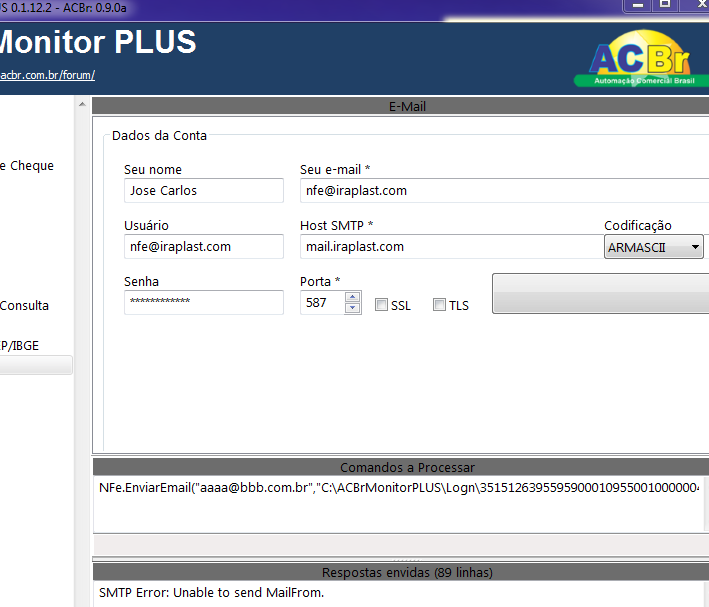
Task: Minimize the ACBr Monitor window
Action: pyautogui.click(x=638, y=5)
